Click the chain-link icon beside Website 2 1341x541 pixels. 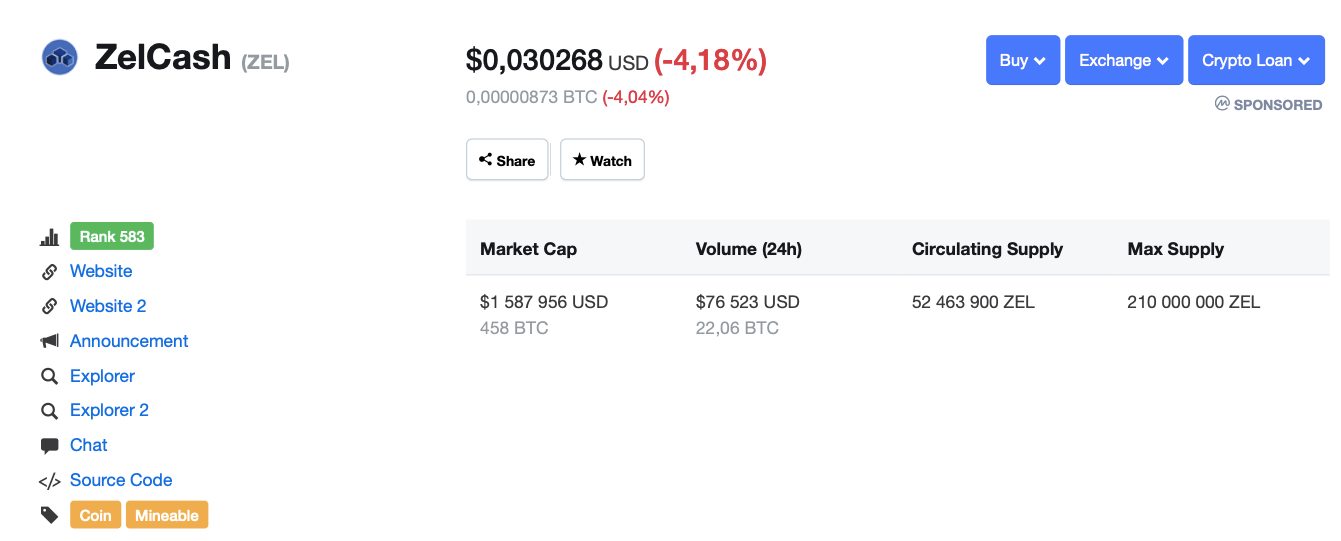(x=49, y=306)
